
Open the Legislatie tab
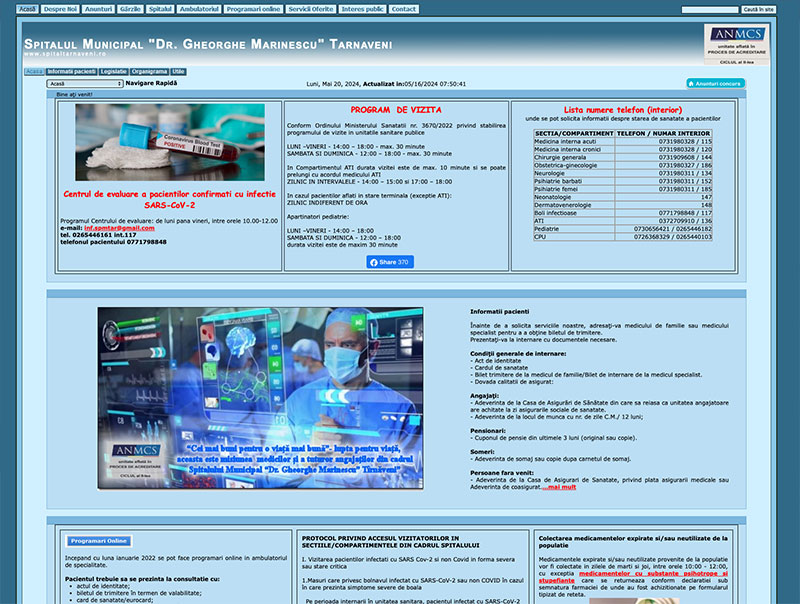[114, 72]
